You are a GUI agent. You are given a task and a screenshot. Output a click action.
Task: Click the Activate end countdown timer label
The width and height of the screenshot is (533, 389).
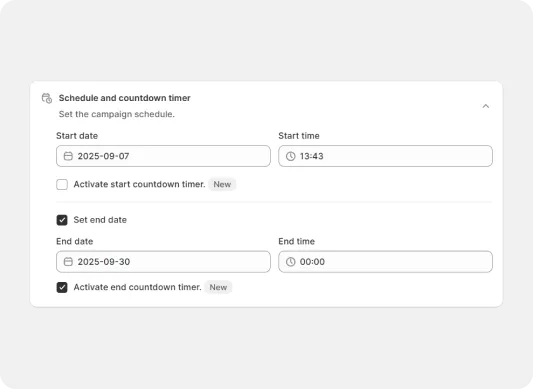(137, 287)
